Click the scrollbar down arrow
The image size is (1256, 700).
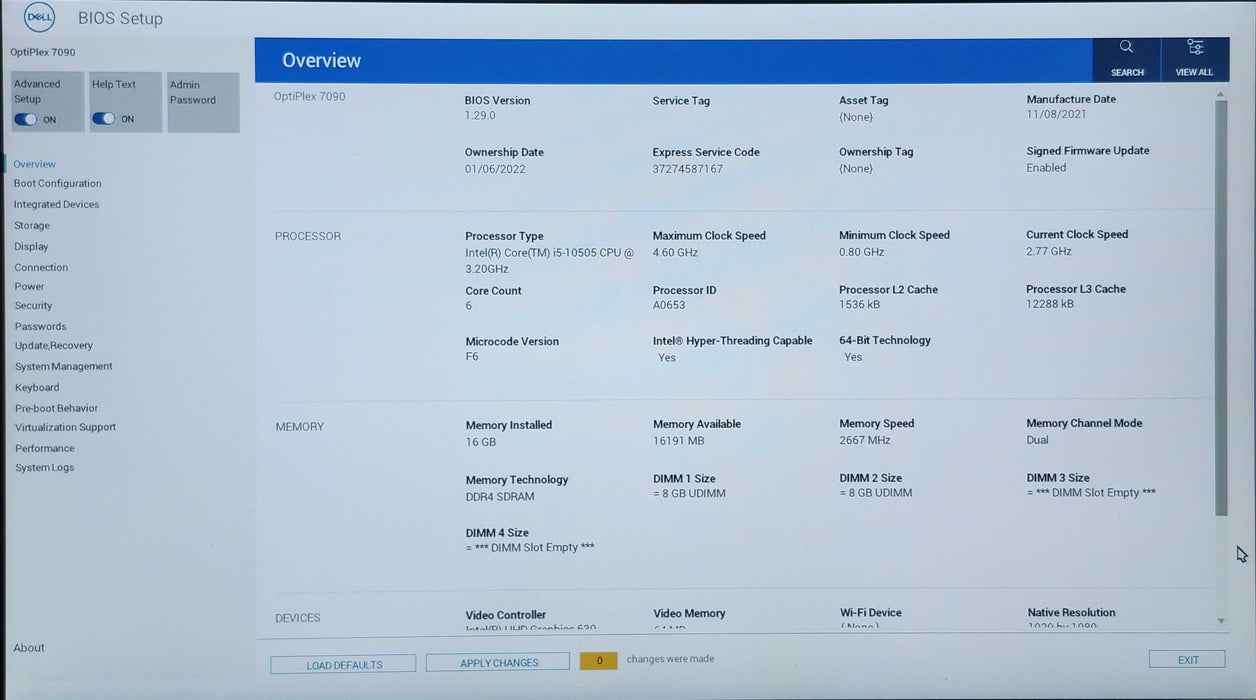(x=1221, y=621)
